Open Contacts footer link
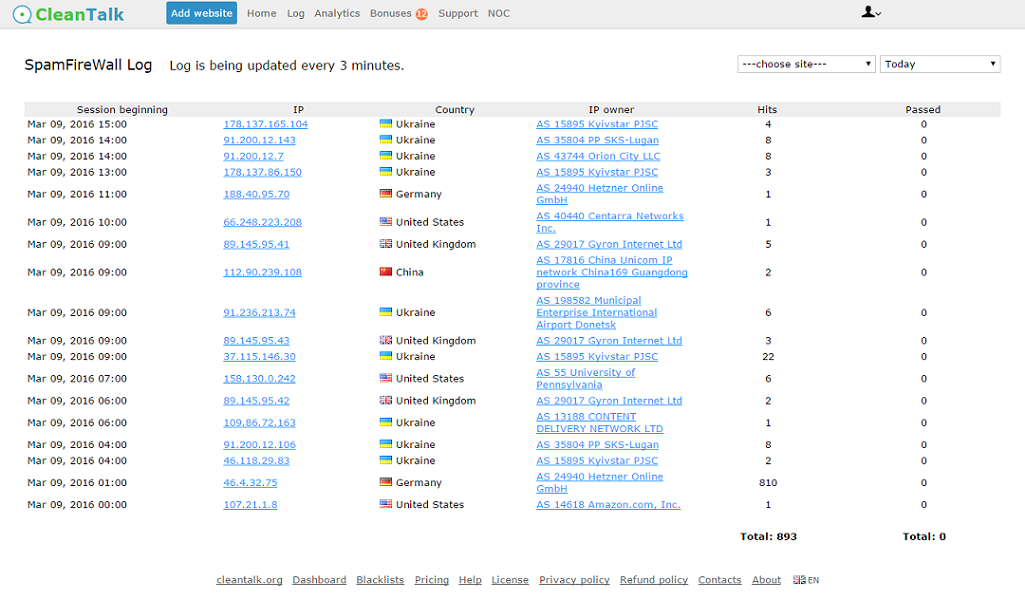This screenshot has height=600, width=1025. (x=720, y=580)
